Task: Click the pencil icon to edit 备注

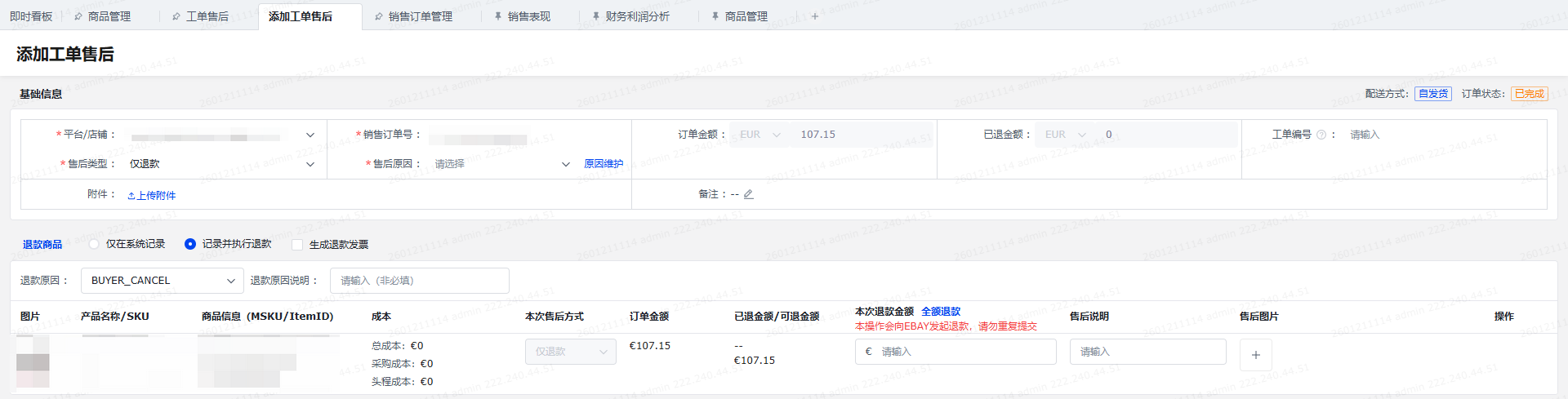Action: 749,194
